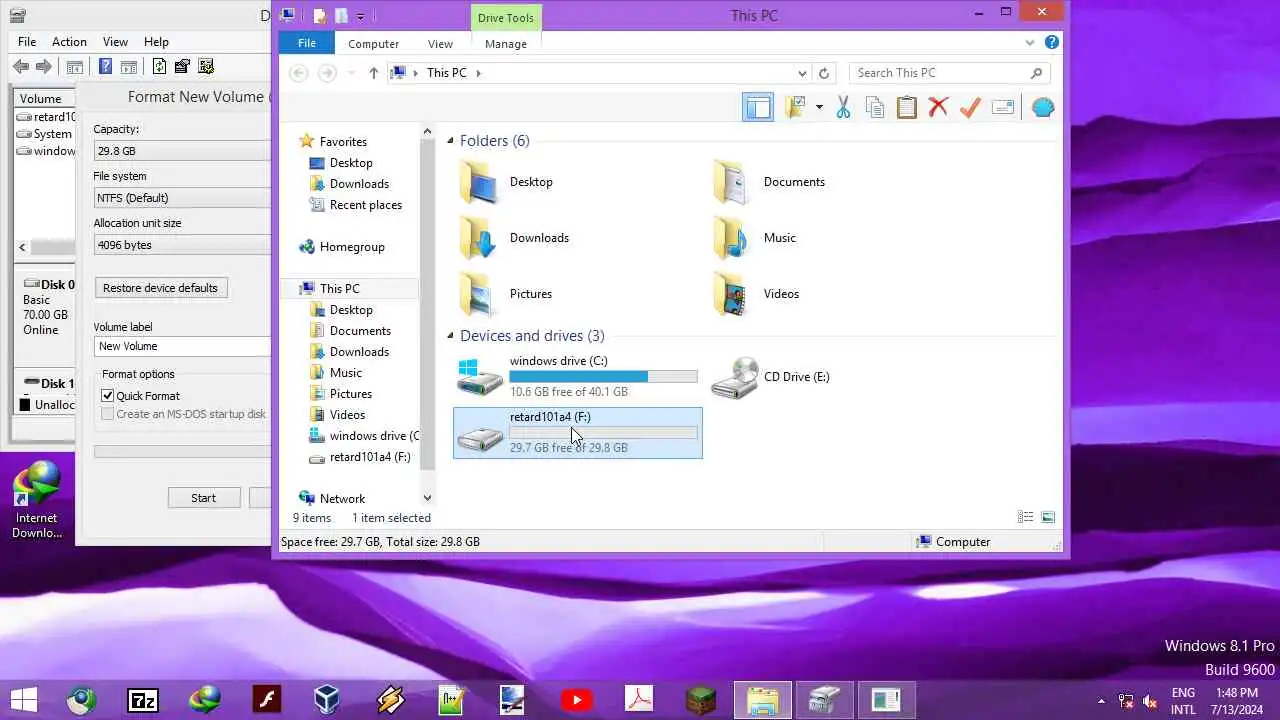Open Adobe Flash icon on the taskbar

coord(267,700)
